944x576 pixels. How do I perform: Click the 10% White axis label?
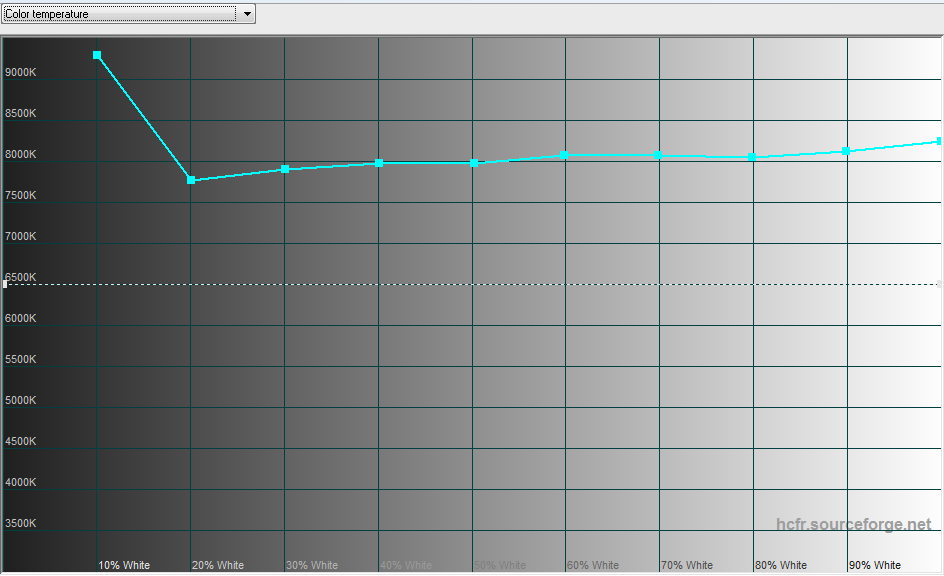tap(124, 565)
